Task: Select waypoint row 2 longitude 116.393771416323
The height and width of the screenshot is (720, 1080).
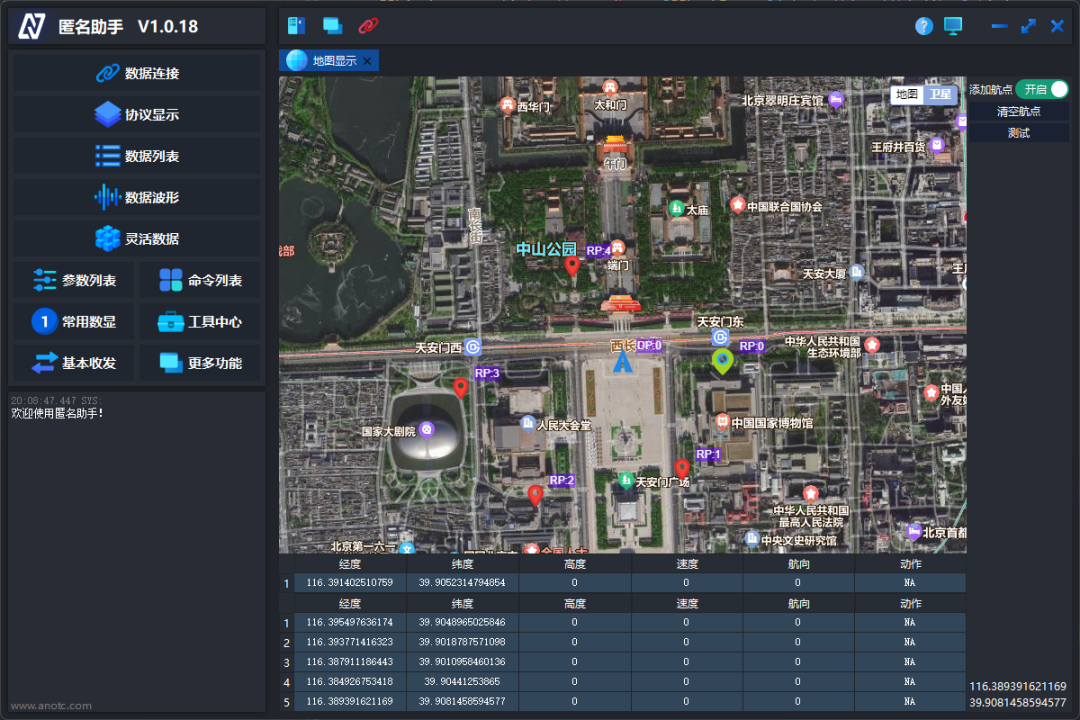Action: click(x=350, y=642)
